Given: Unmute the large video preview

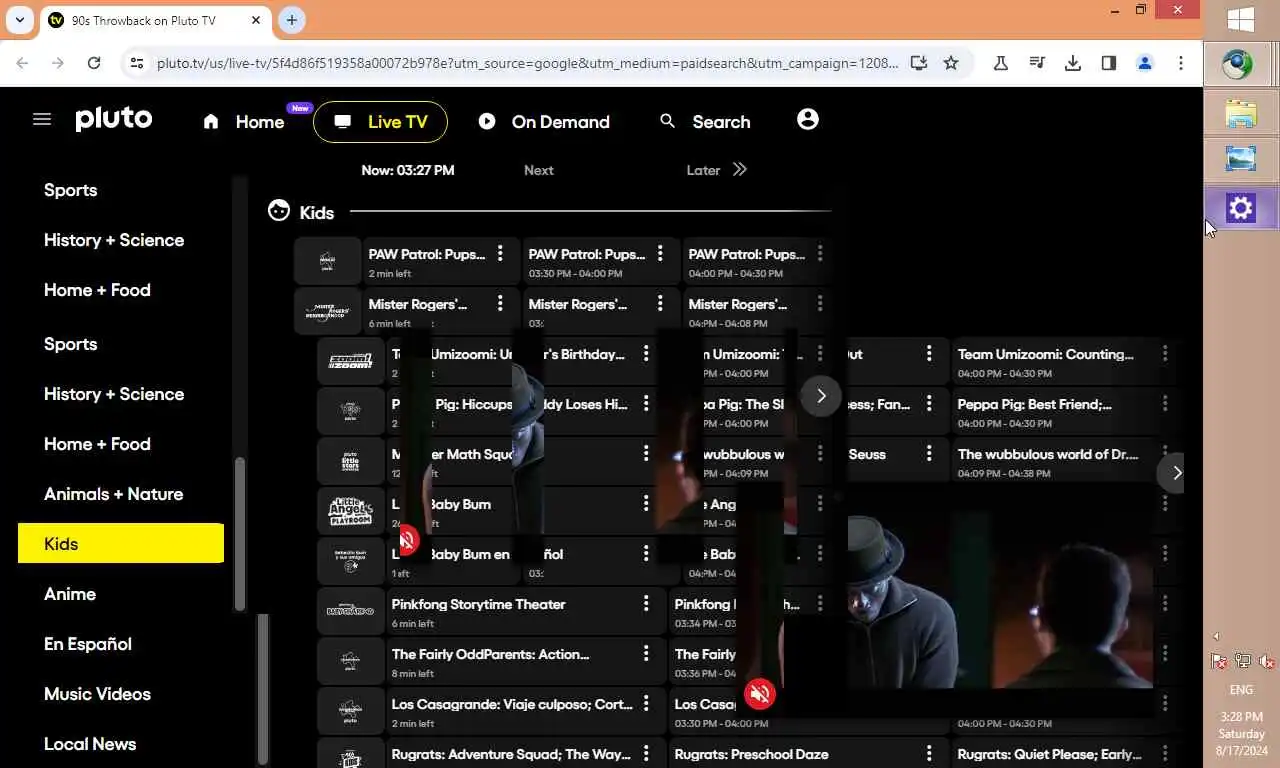Looking at the screenshot, I should (760, 693).
